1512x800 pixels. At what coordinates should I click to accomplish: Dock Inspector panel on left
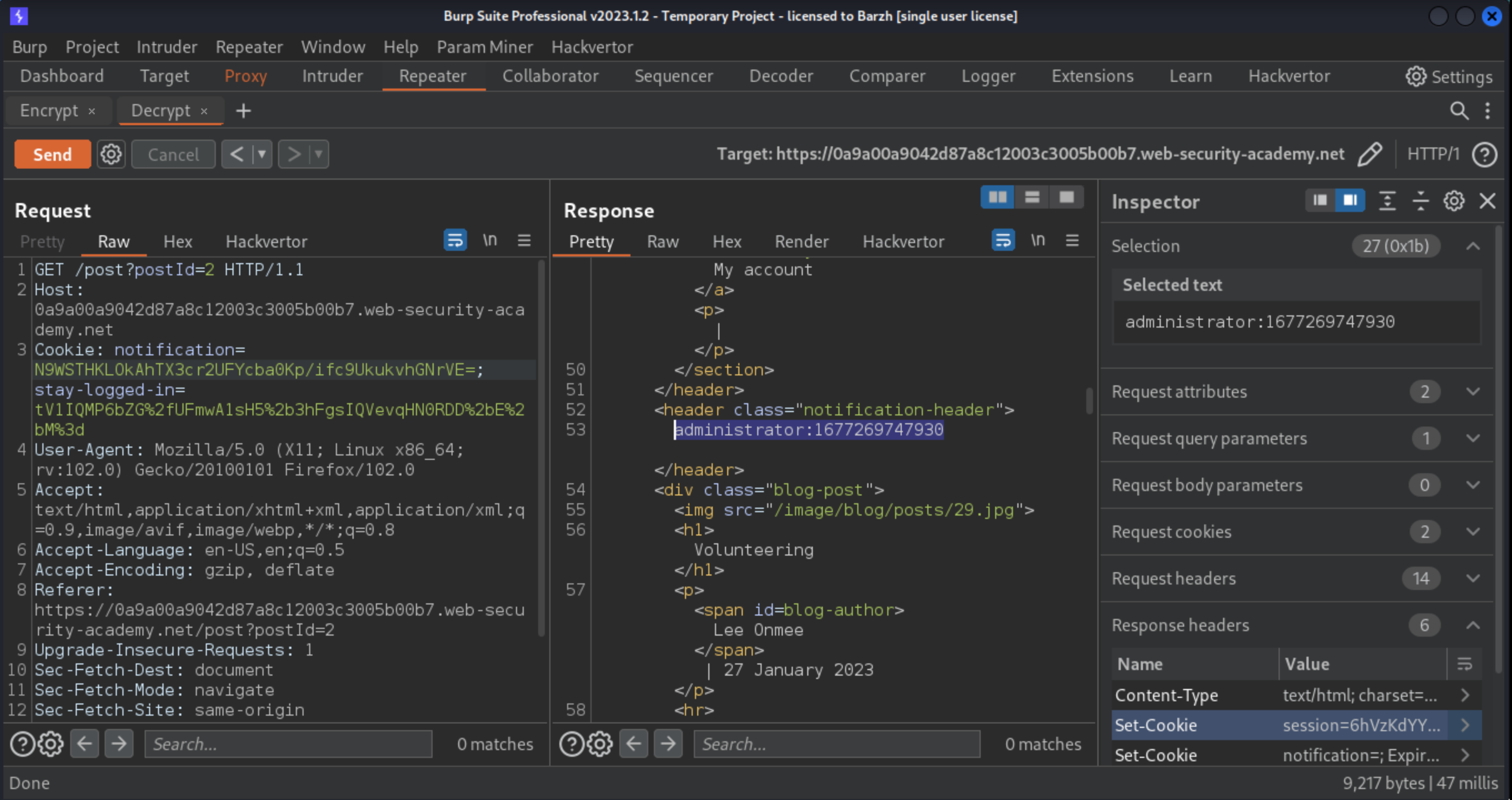point(1320,201)
